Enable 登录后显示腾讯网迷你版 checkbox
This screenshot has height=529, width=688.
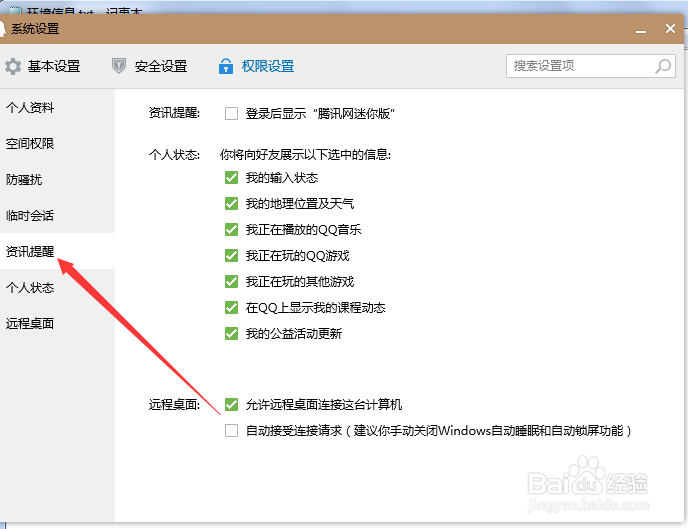click(x=231, y=114)
